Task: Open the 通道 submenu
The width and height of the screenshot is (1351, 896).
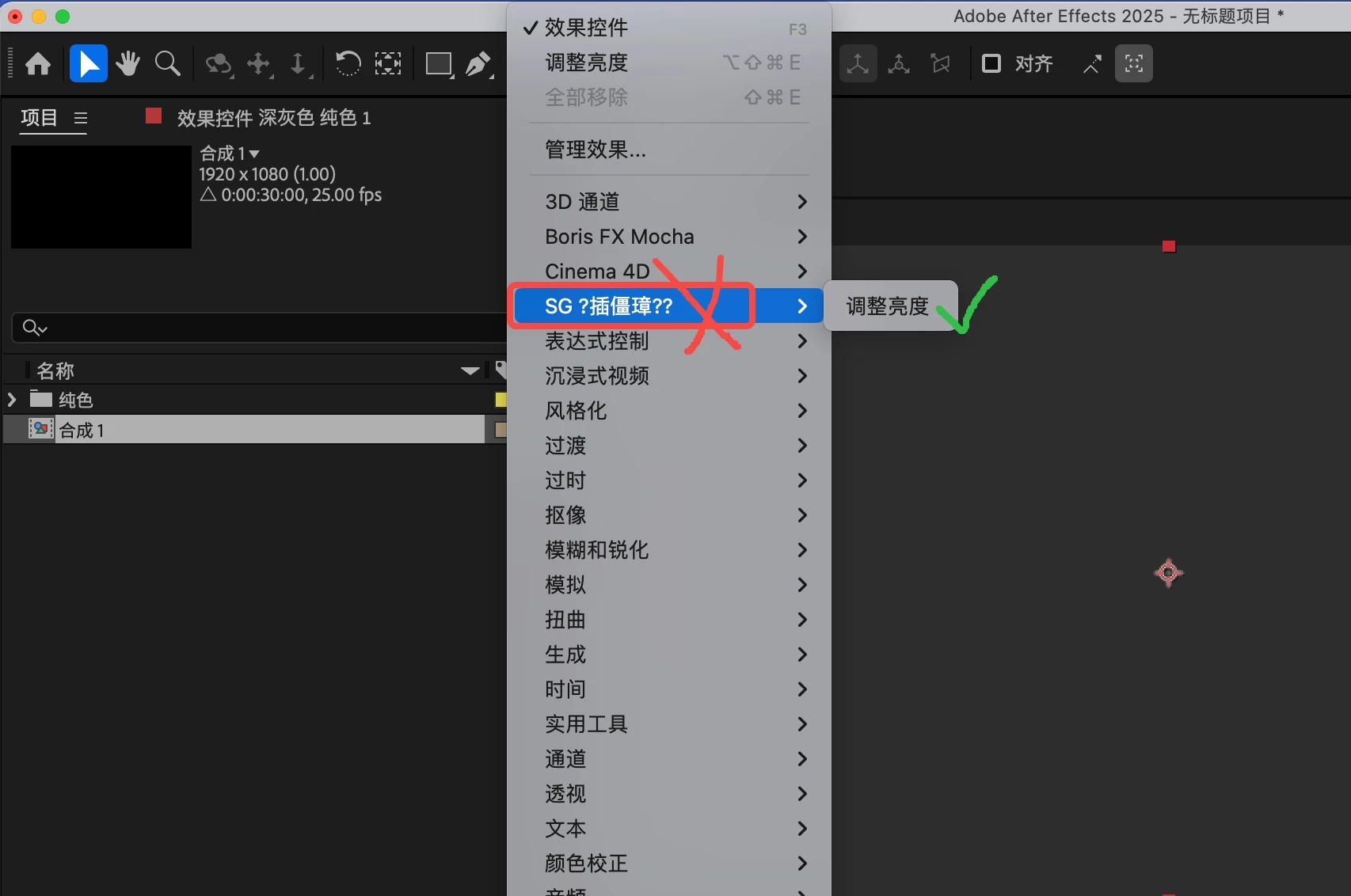Action: tap(669, 759)
